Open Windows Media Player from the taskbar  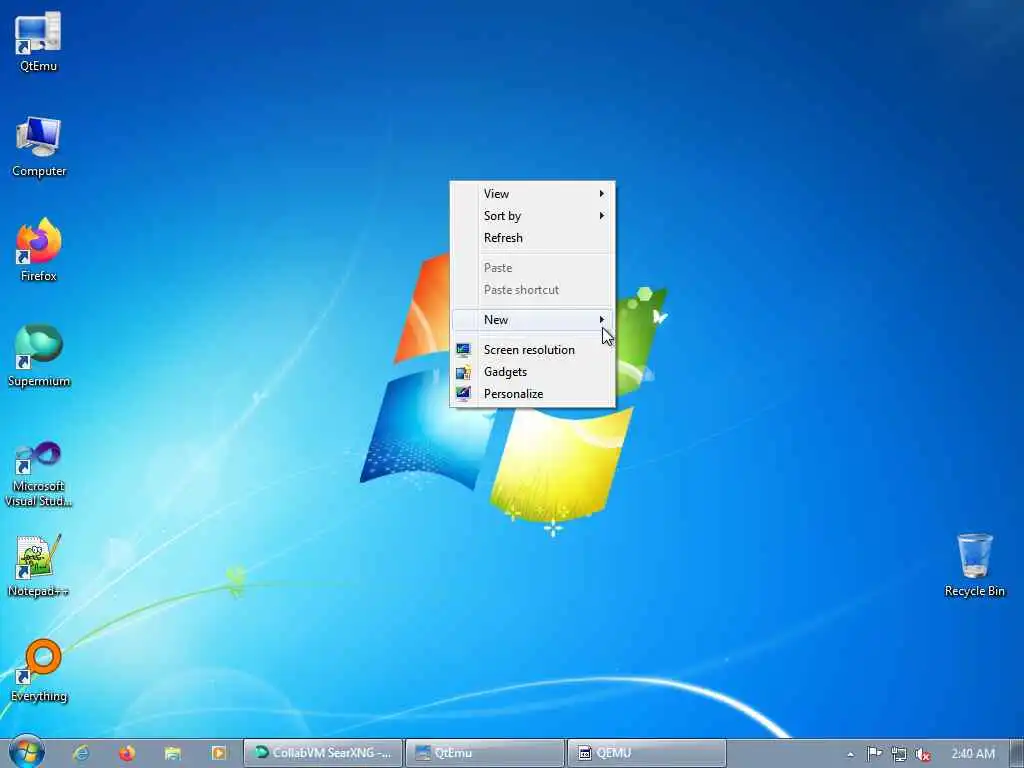coord(218,753)
